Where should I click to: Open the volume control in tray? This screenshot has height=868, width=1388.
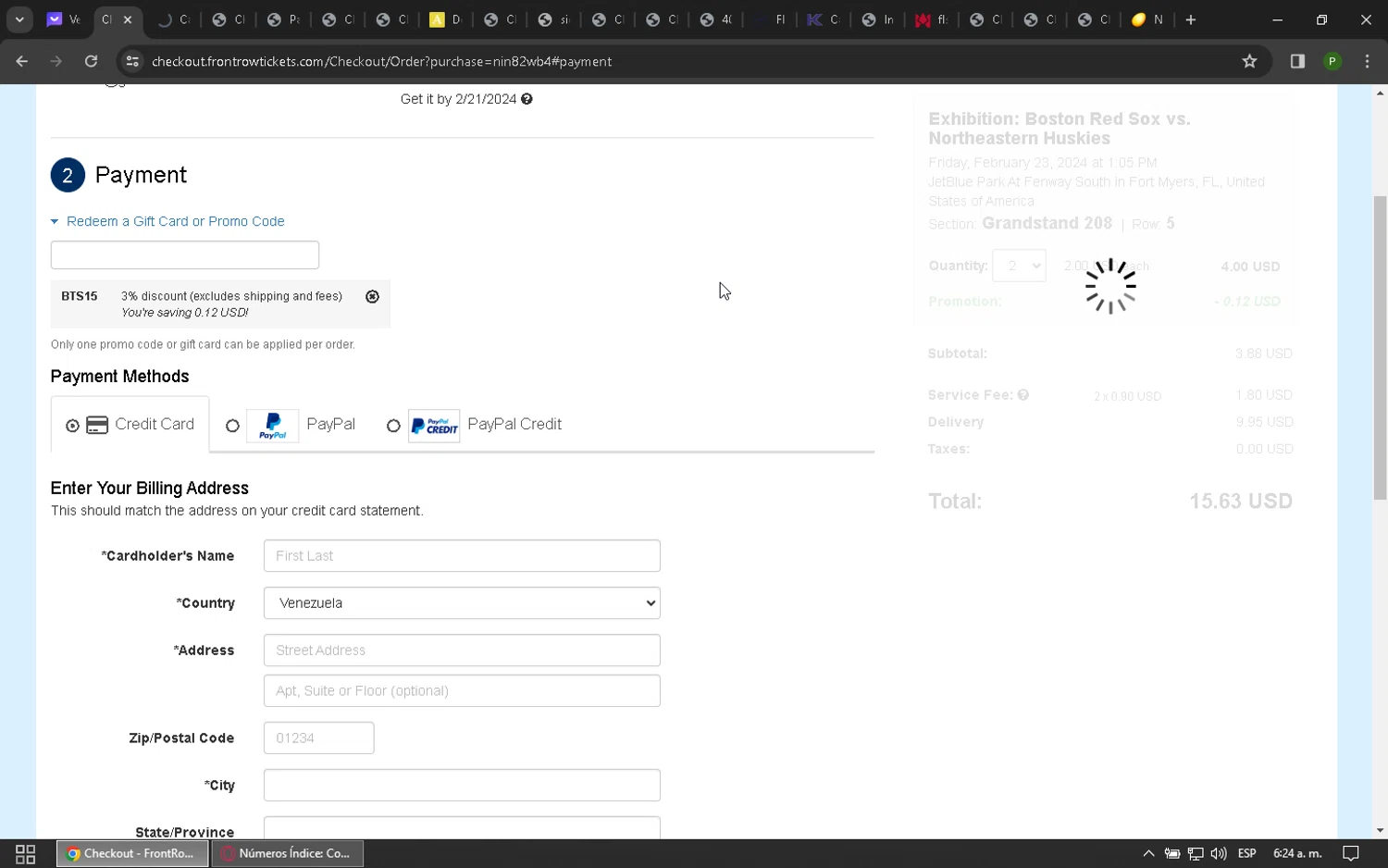1219,853
